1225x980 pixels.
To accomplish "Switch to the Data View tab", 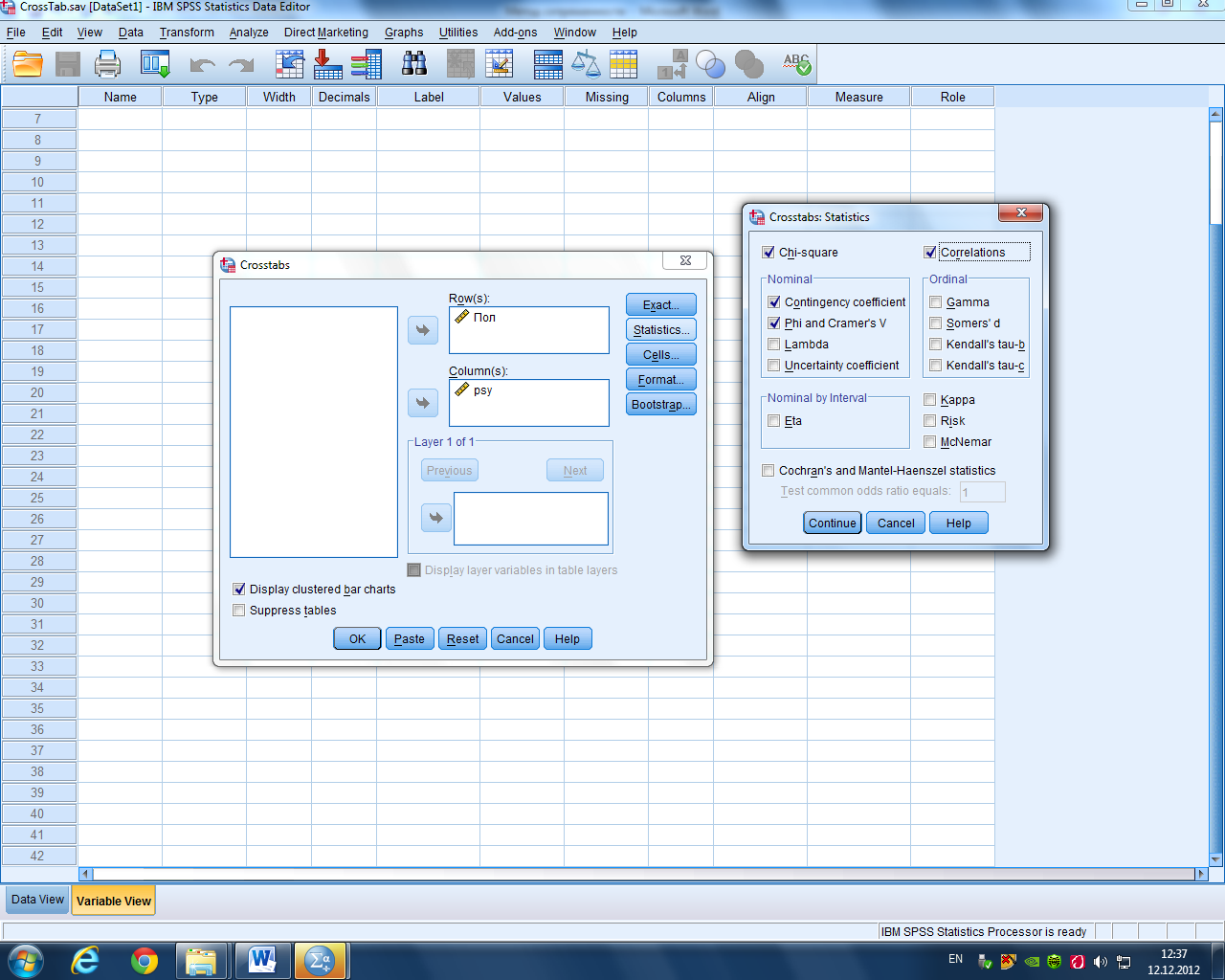I will 37,900.
